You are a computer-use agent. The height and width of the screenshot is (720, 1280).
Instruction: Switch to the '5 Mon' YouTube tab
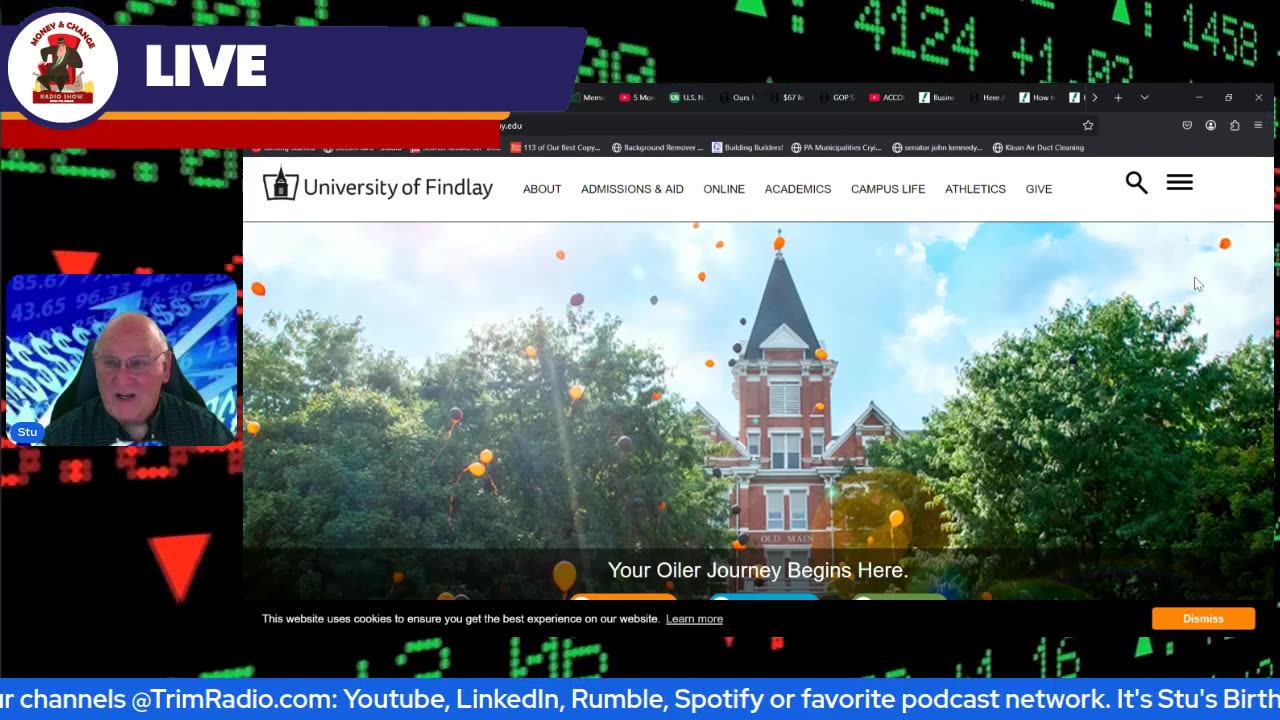coord(637,97)
